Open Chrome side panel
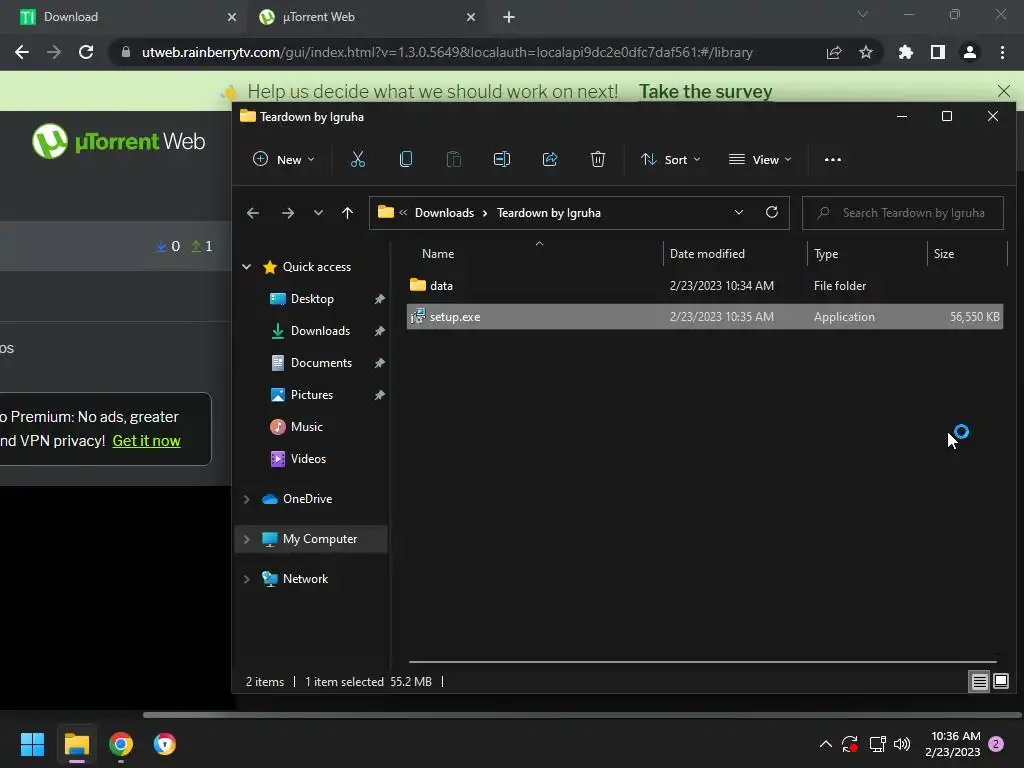Screen dimensions: 1024x768 [938, 52]
